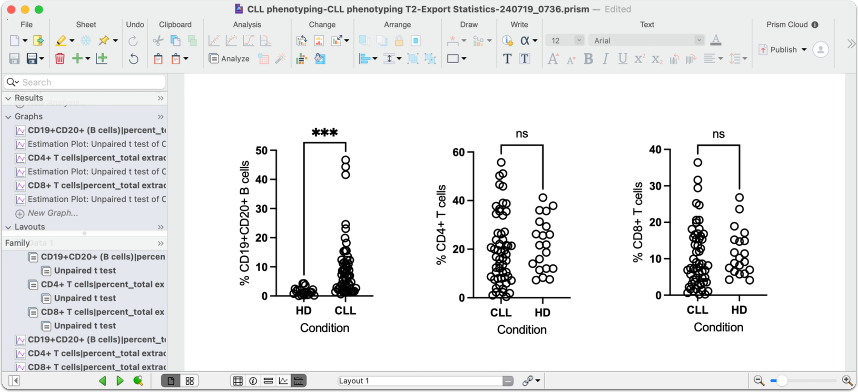The width and height of the screenshot is (858, 392).
Task: Click the data table section icon
Action: tap(237, 381)
